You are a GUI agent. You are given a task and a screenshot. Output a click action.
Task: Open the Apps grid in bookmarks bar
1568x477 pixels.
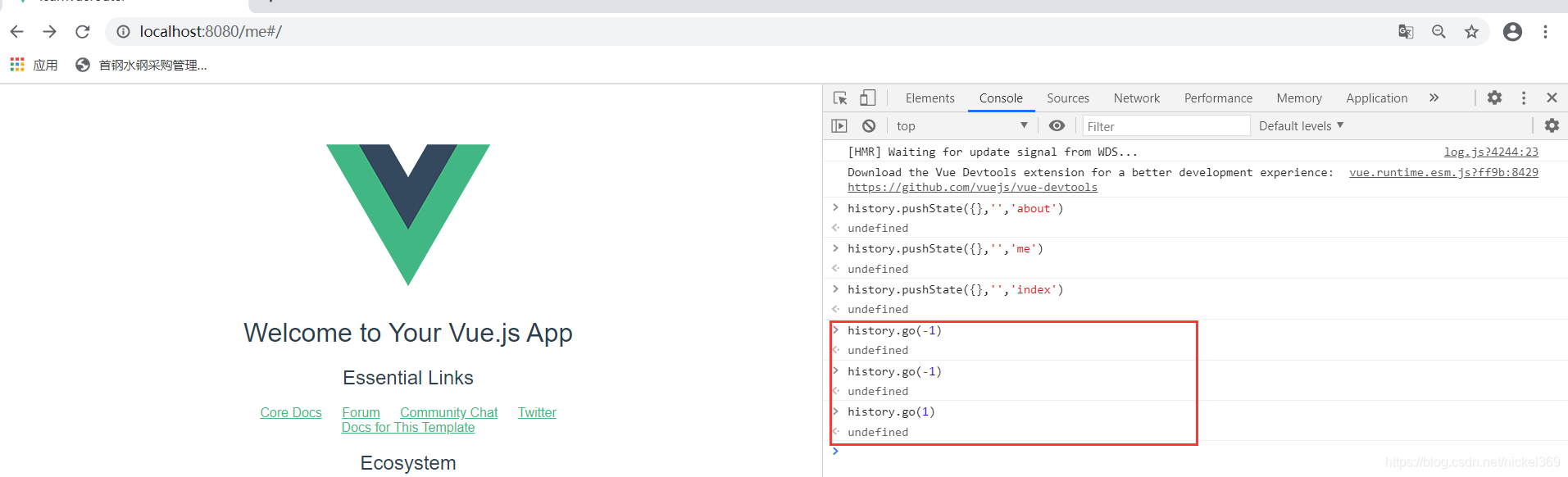point(34,65)
